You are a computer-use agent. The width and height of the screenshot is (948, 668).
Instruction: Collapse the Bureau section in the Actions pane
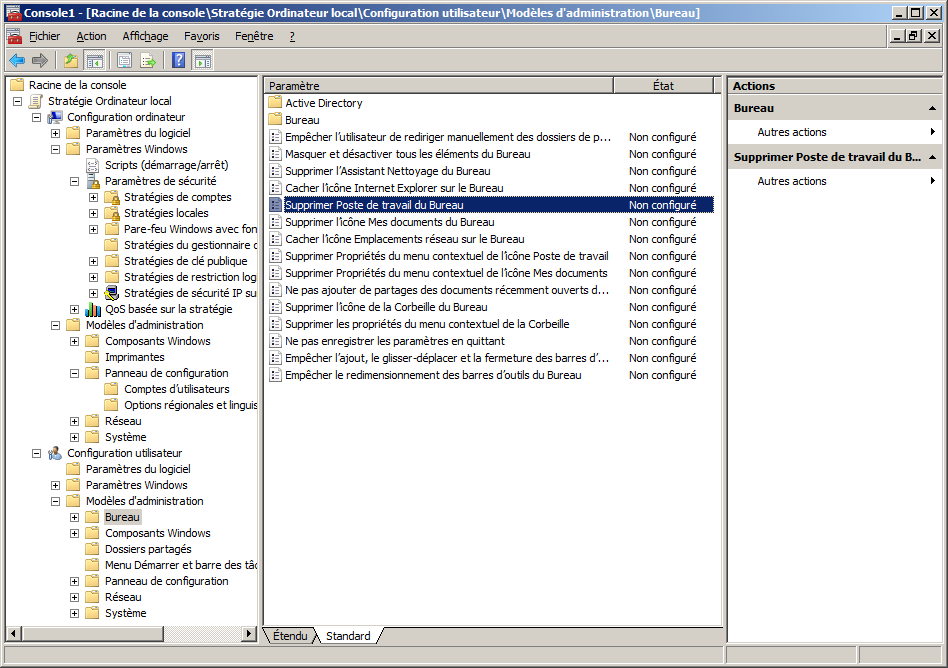[x=932, y=108]
